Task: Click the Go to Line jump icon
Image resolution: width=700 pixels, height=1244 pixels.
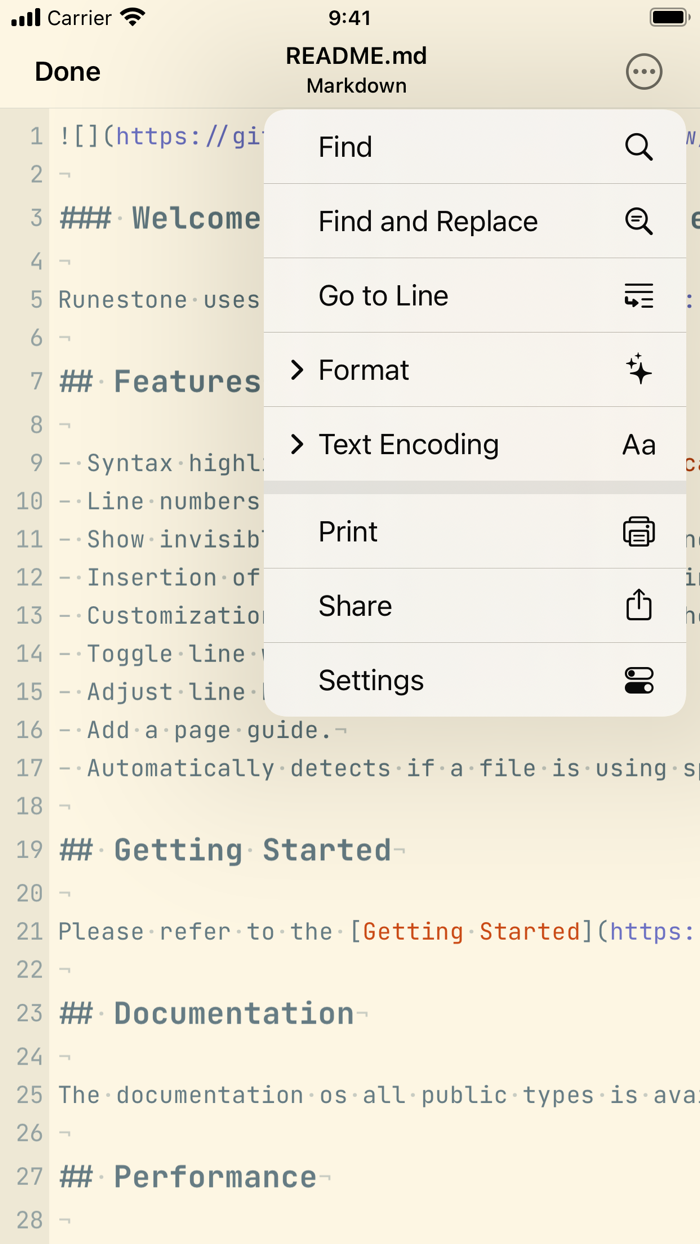Action: pyautogui.click(x=638, y=296)
